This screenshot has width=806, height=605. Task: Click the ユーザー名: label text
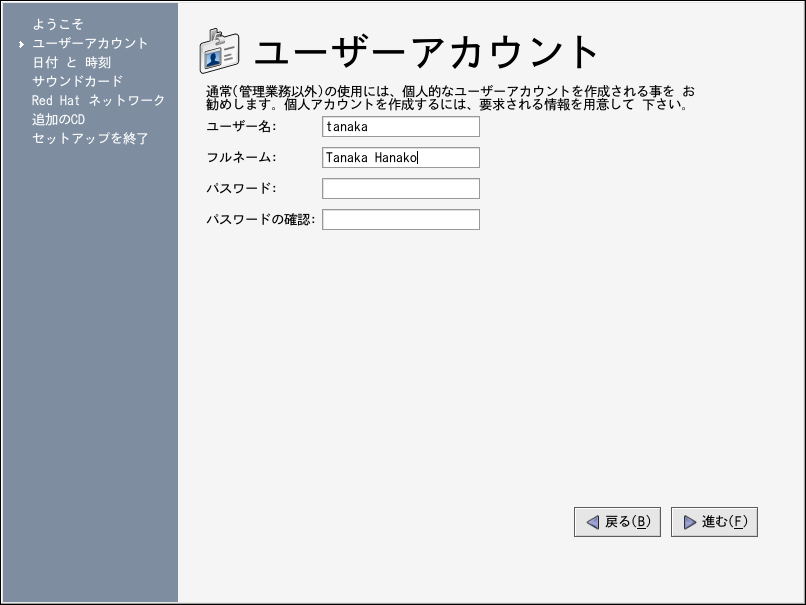pyautogui.click(x=240, y=127)
